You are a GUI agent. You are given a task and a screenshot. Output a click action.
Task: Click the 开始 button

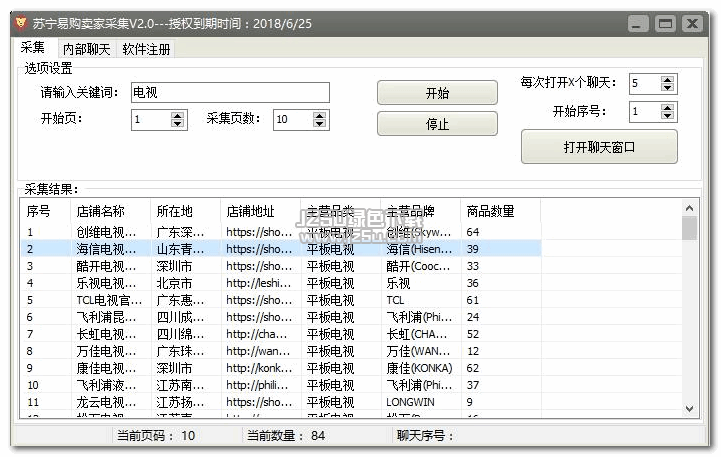pyautogui.click(x=437, y=93)
